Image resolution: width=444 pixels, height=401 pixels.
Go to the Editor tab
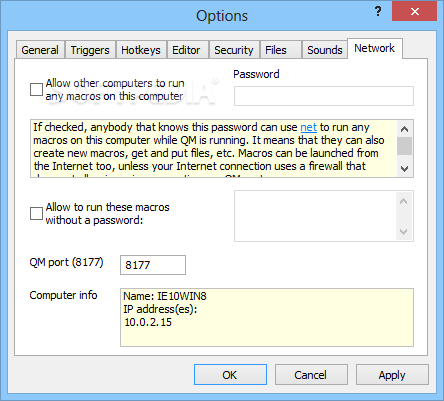(186, 50)
